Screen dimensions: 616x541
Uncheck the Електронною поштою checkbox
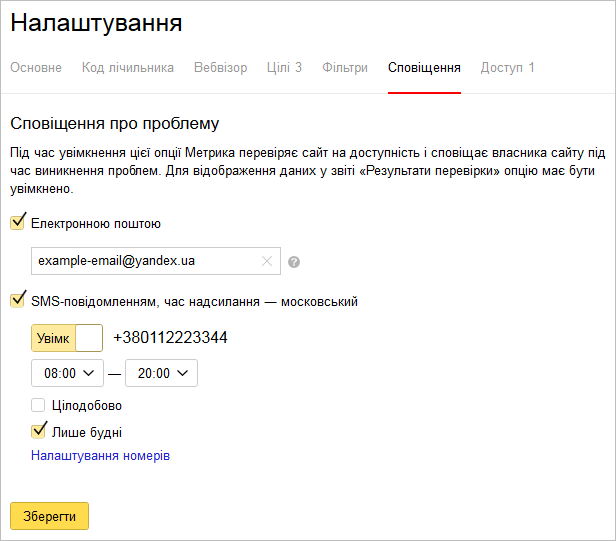coord(18,222)
